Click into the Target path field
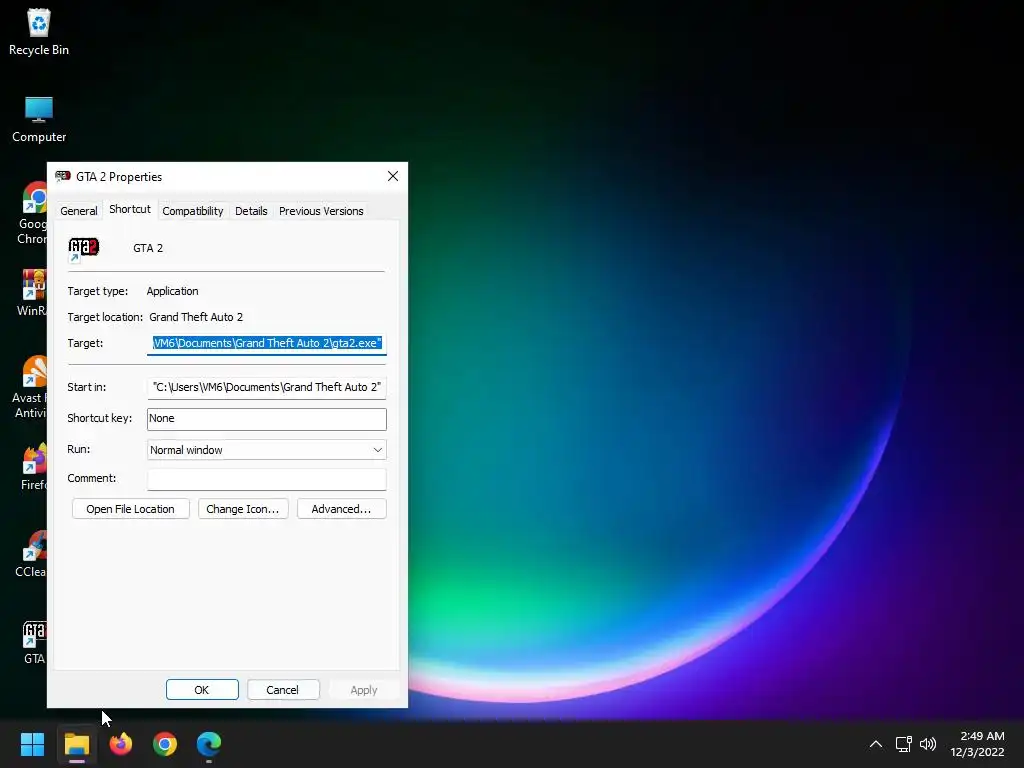Viewport: 1024px width, 768px height. pos(266,343)
